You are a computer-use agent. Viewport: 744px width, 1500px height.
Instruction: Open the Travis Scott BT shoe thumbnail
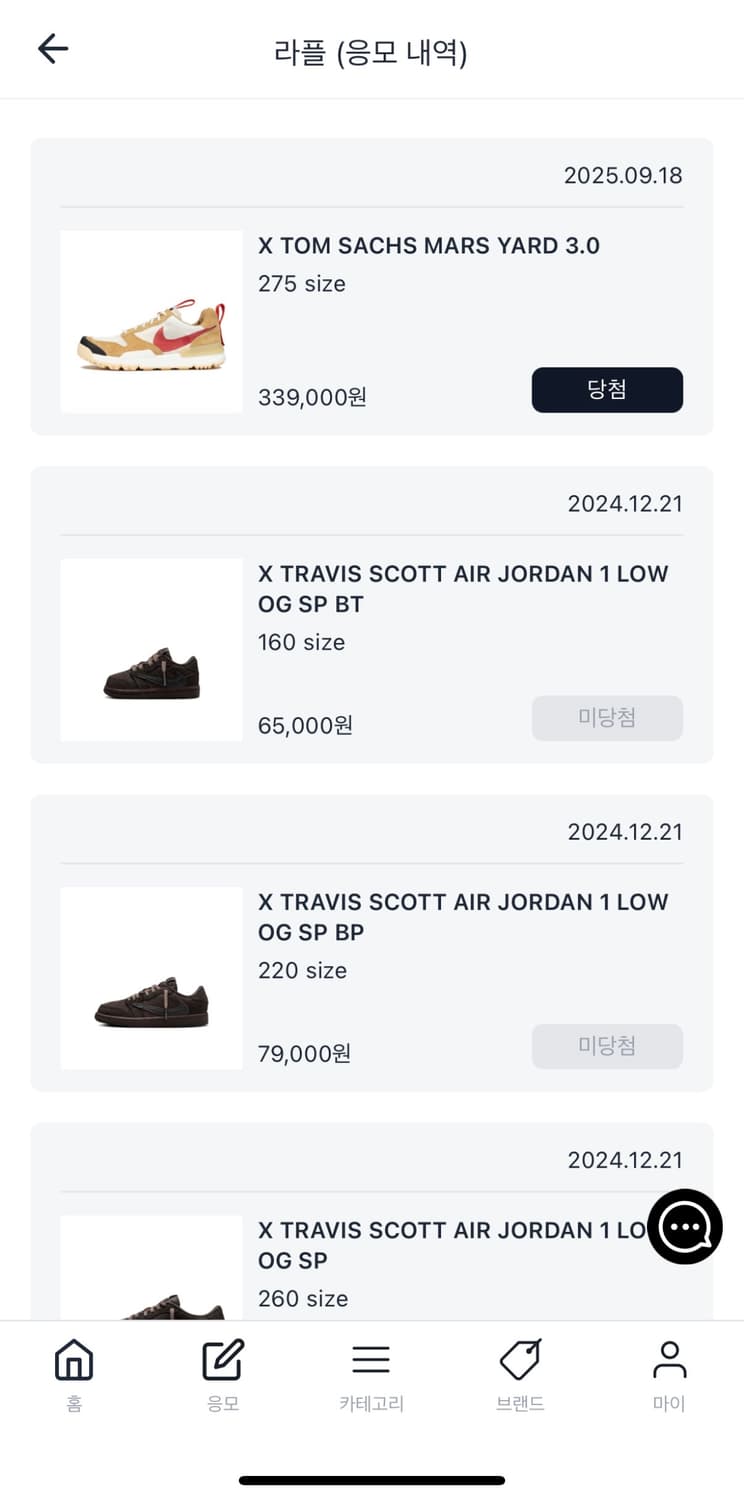coord(151,650)
